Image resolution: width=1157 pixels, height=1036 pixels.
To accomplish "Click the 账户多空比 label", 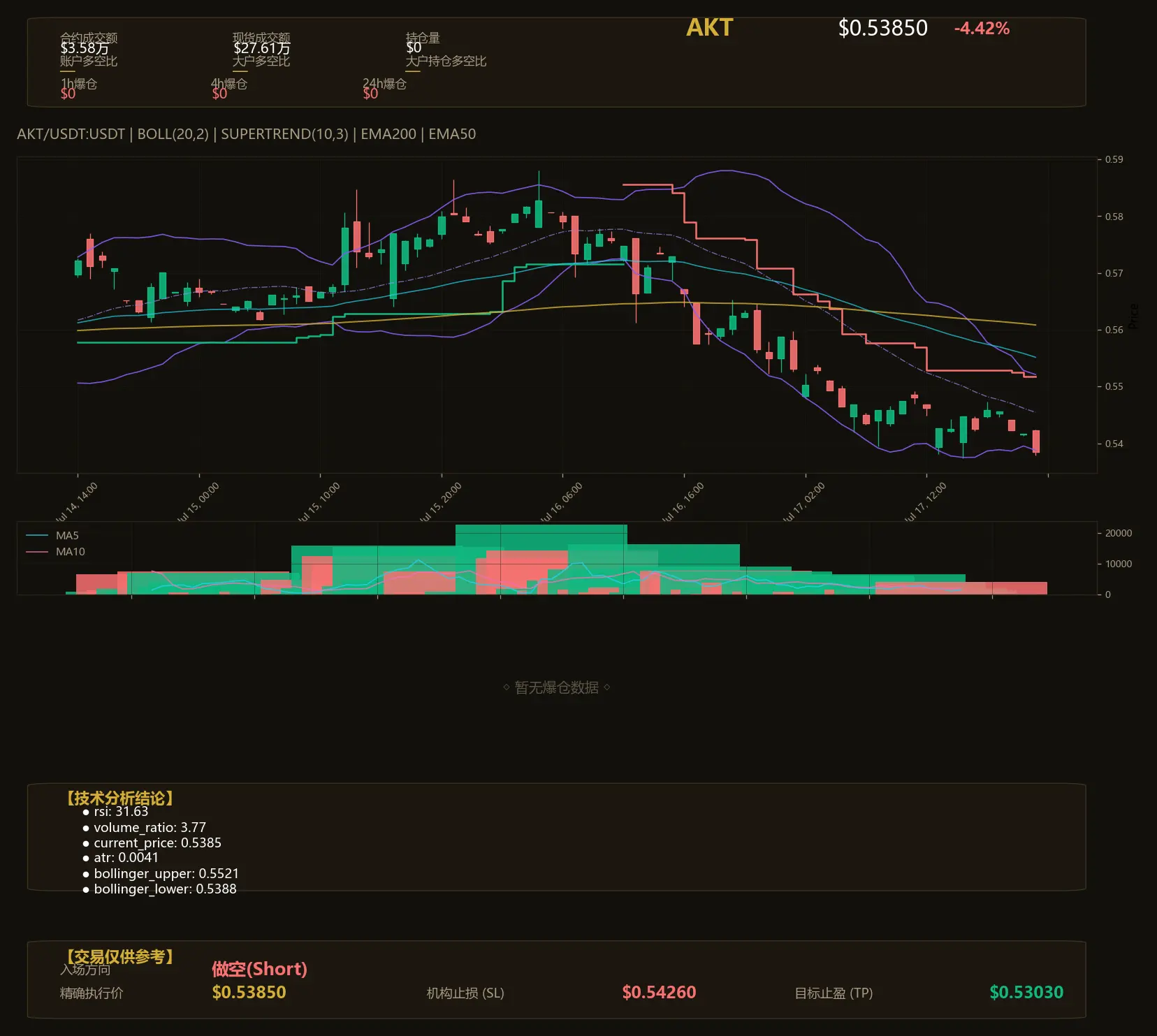I will tap(89, 61).
